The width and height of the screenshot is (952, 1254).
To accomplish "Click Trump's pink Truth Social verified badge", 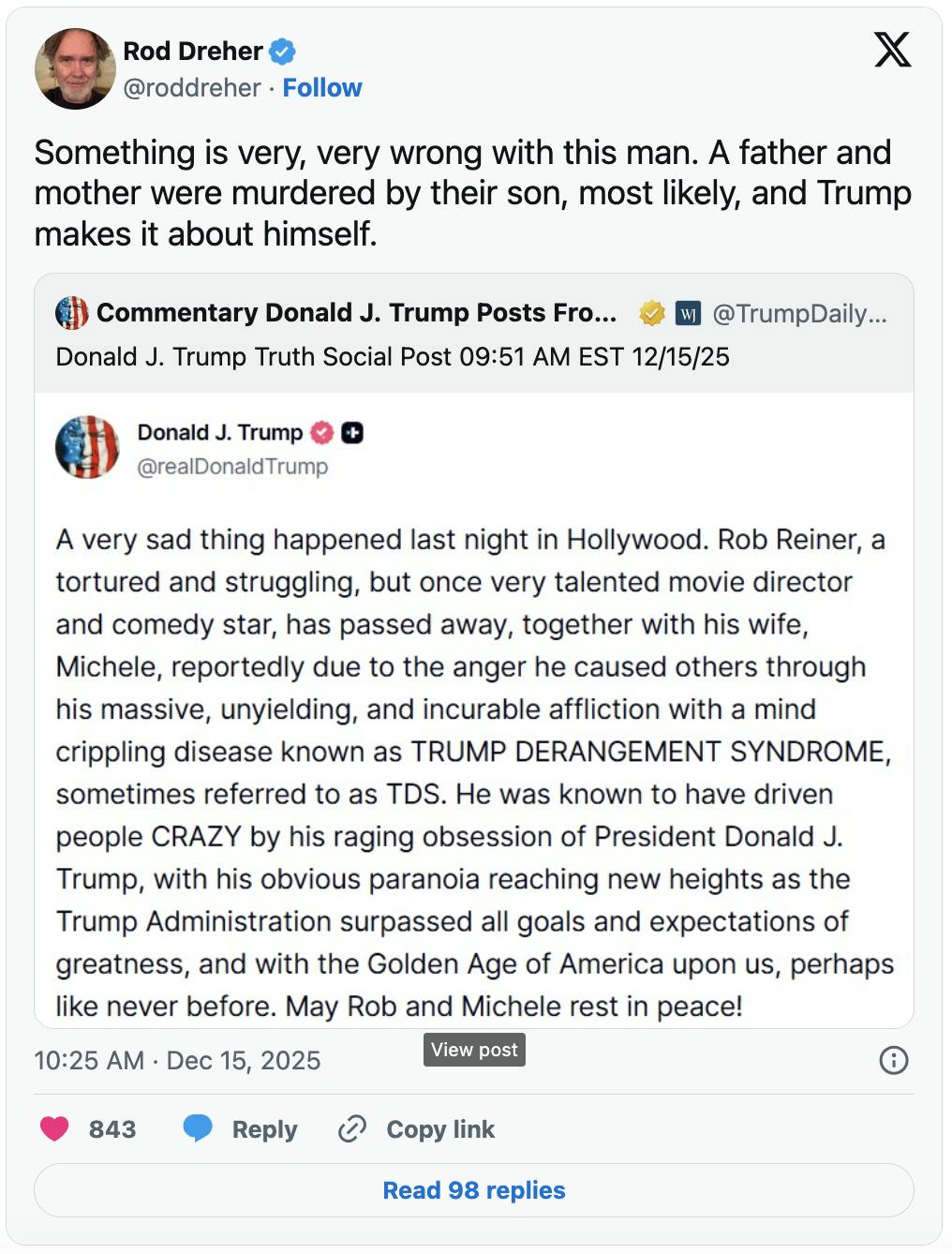I will coord(321,433).
